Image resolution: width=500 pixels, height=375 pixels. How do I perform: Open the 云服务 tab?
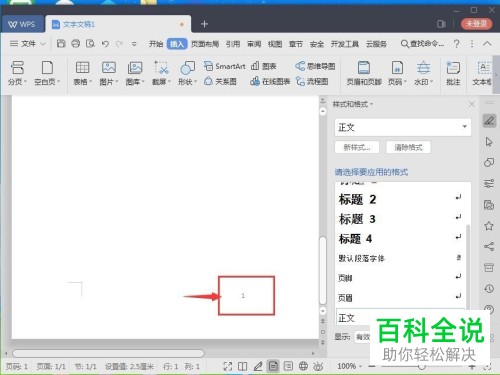click(376, 44)
